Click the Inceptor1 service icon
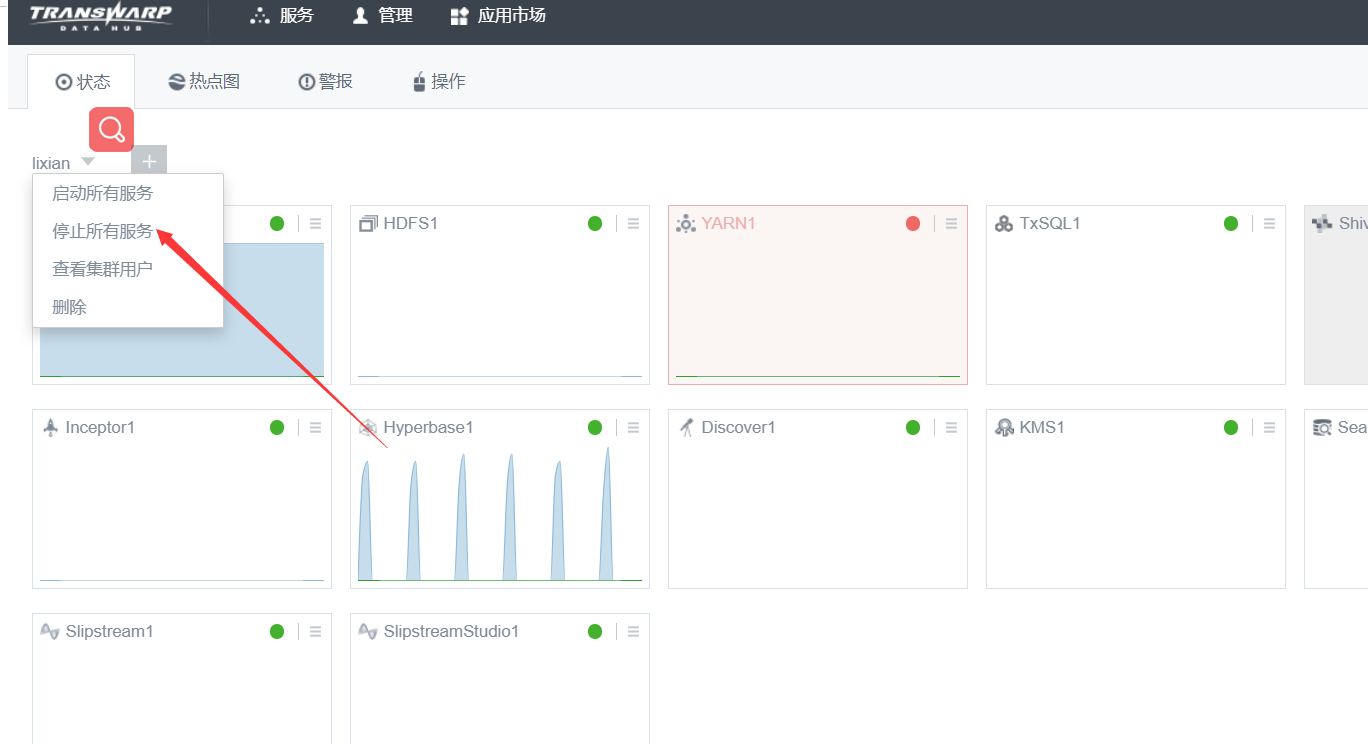The height and width of the screenshot is (744, 1368). click(50, 428)
